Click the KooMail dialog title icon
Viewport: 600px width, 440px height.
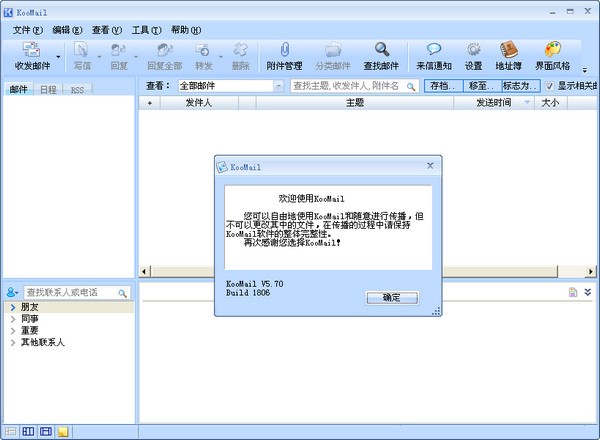coord(222,167)
